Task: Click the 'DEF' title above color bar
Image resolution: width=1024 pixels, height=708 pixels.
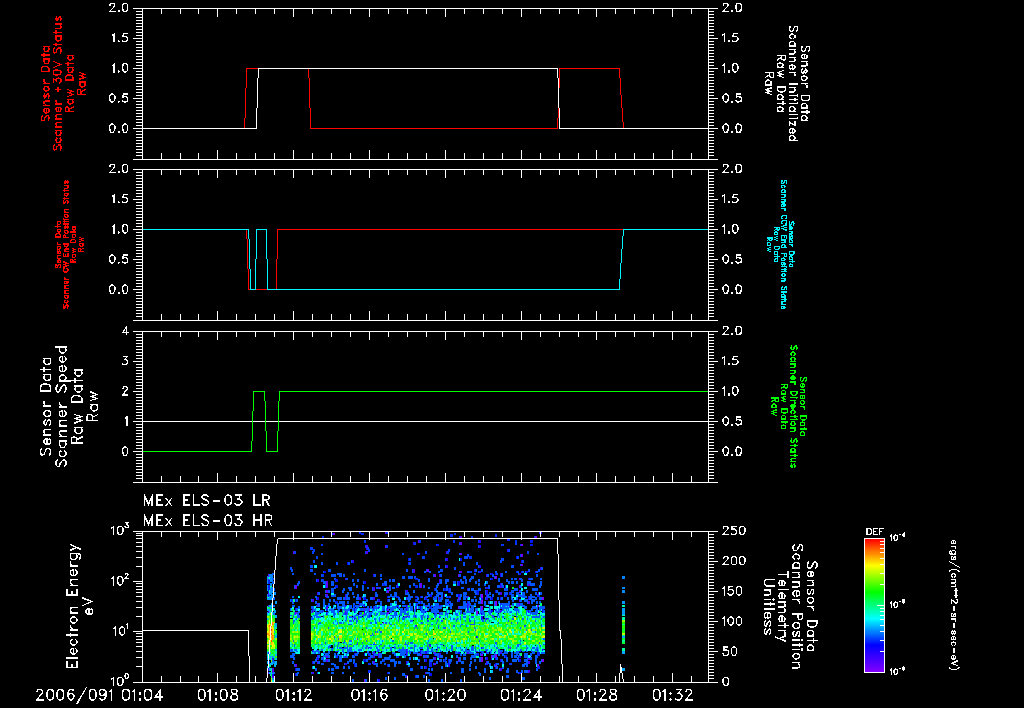Action: (x=874, y=532)
